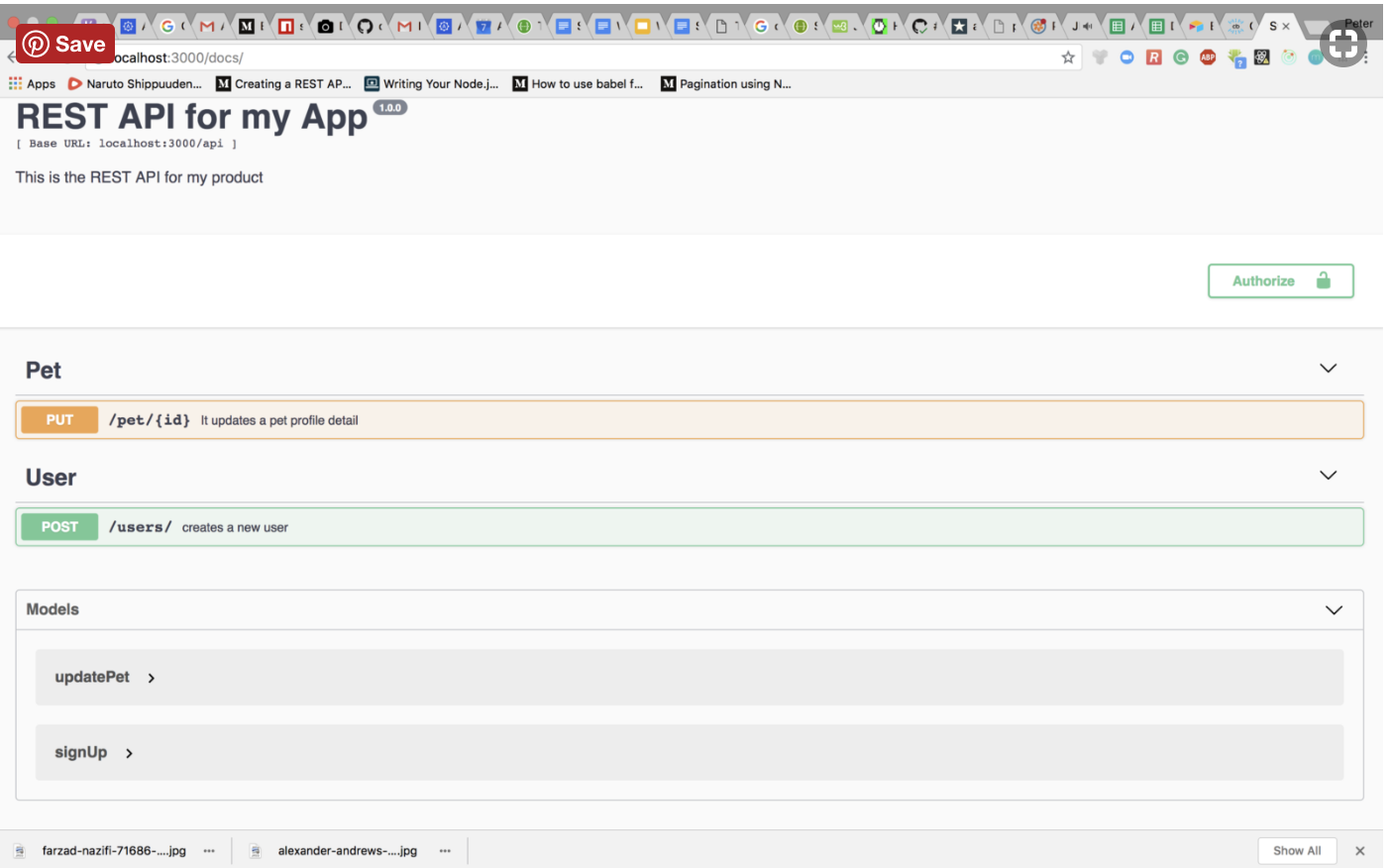Screen dimensions: 1391x868
Task: Click the AdBlock Plus extension icon
Action: pyautogui.click(x=1208, y=57)
